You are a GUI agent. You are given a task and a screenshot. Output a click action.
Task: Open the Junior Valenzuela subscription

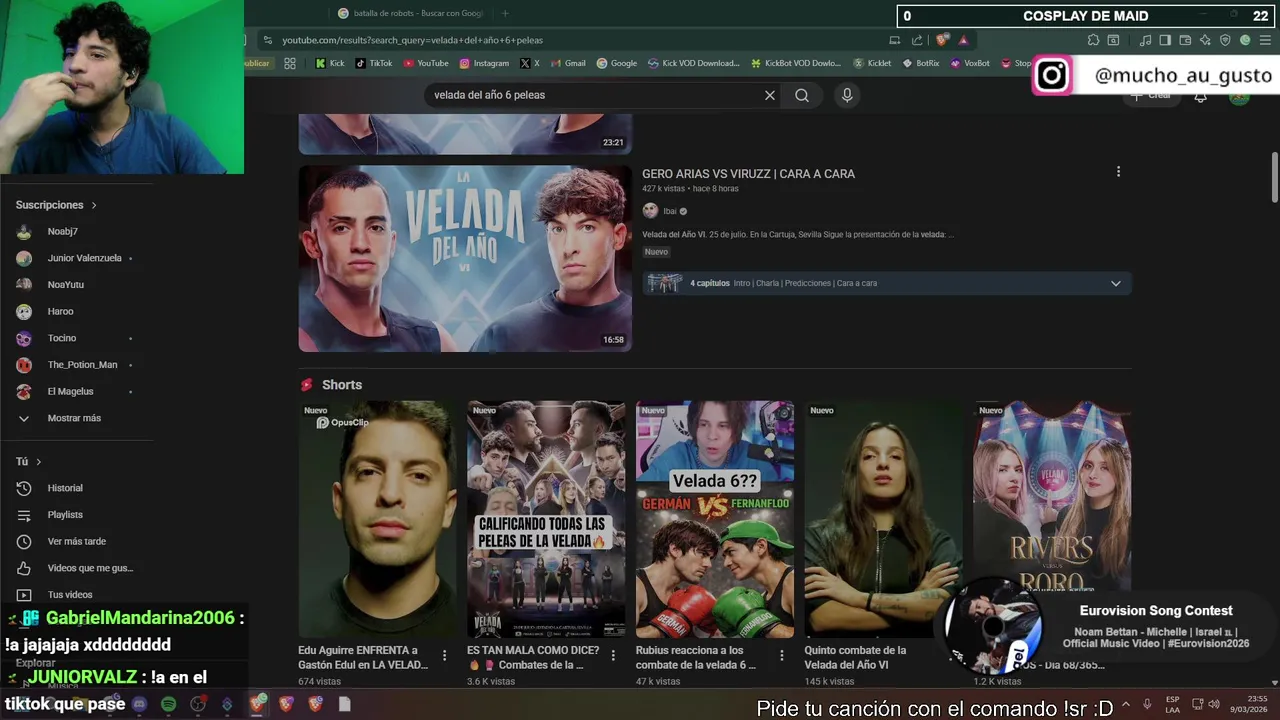point(84,258)
